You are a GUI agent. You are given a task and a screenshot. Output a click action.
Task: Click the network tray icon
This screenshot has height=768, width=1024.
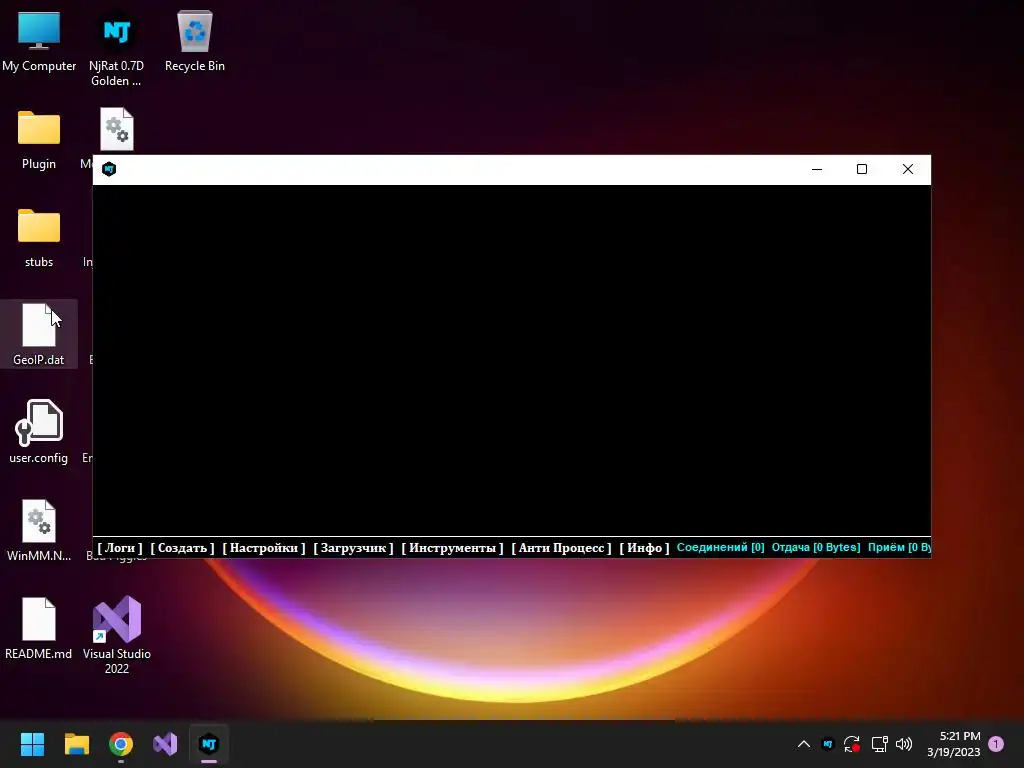click(x=879, y=744)
